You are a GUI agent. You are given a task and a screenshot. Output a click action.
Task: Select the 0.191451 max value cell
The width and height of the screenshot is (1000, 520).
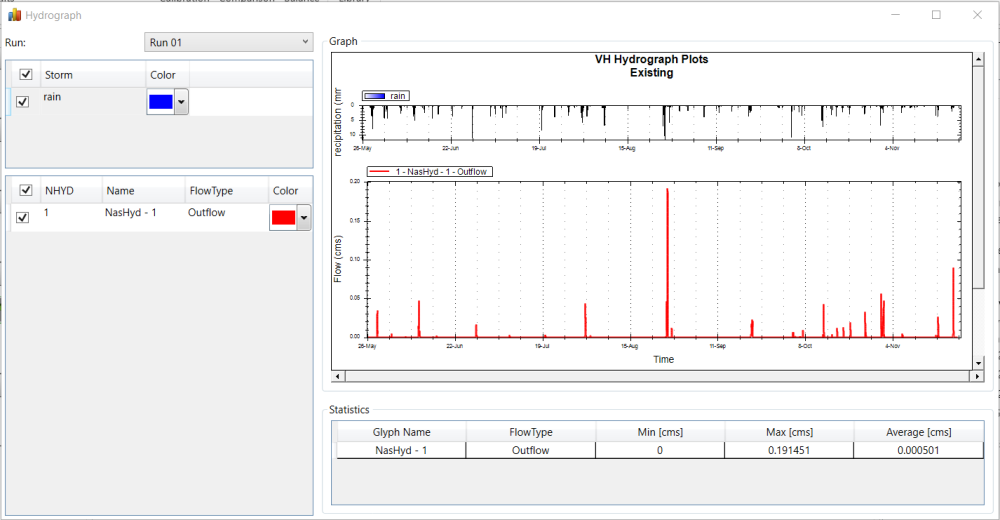click(x=789, y=451)
